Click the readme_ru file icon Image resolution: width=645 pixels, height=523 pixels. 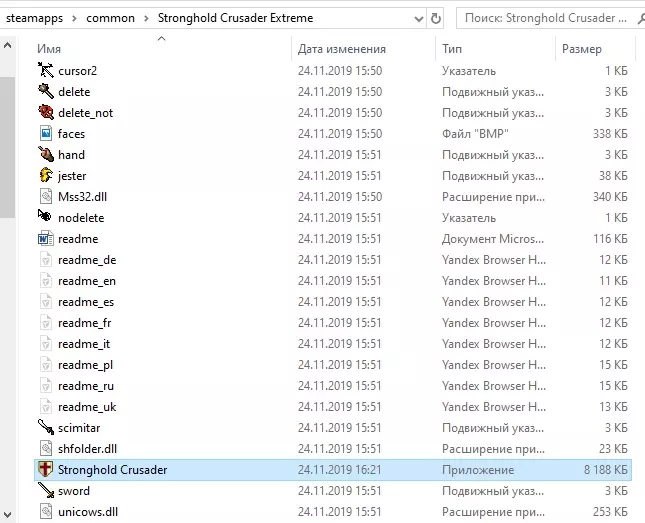tap(46, 386)
